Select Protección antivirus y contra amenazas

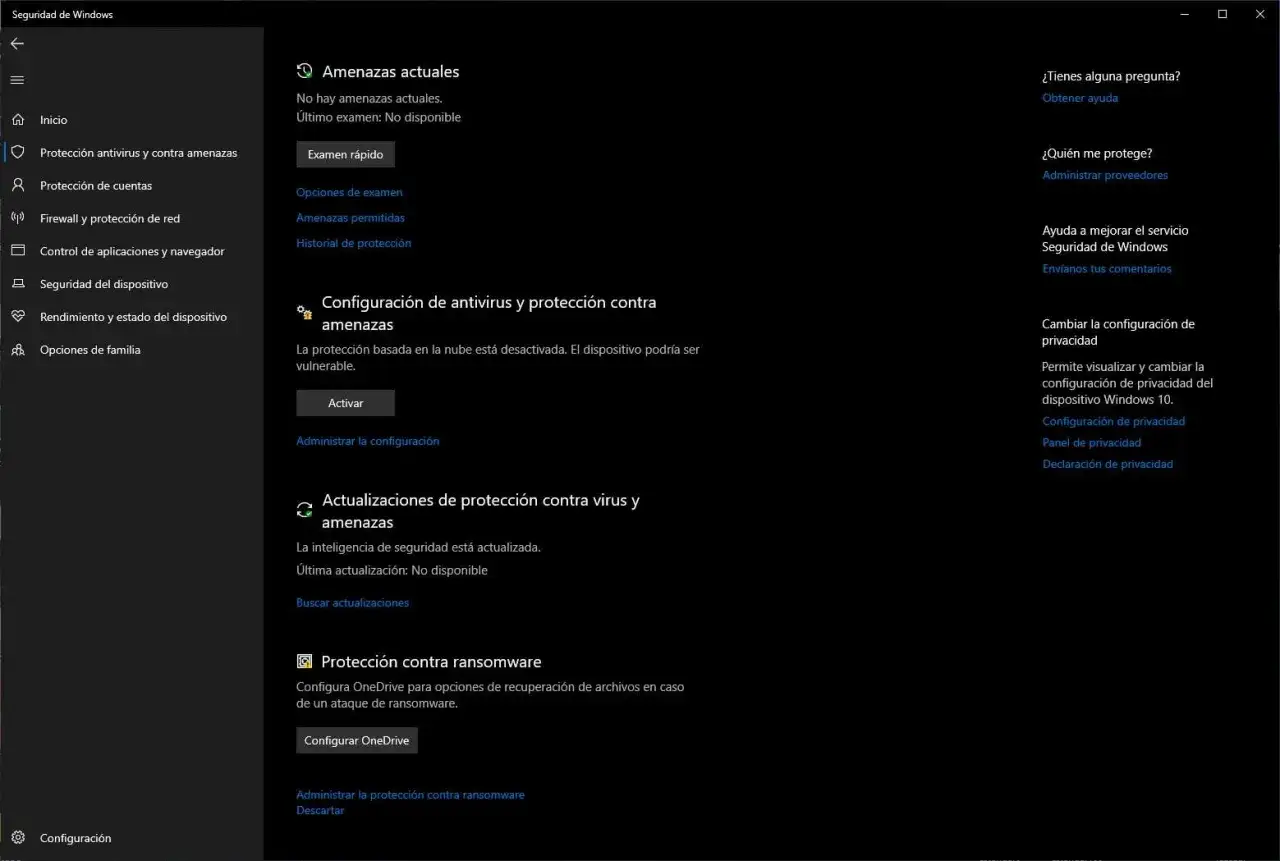132,153
